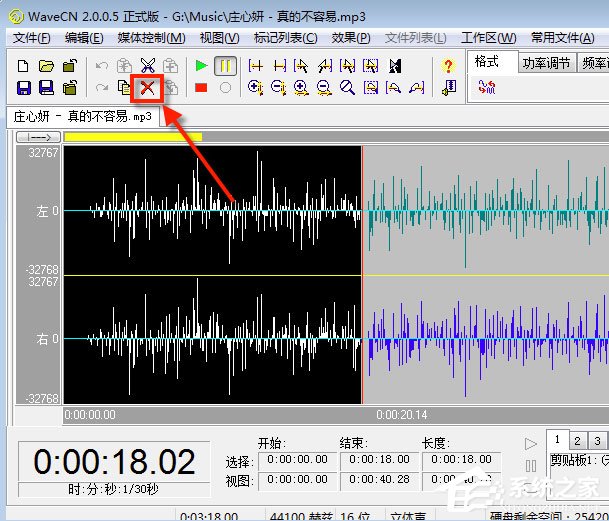This screenshot has height=521, width=609.
Task: Click the scissors cut icon
Action: (148, 66)
